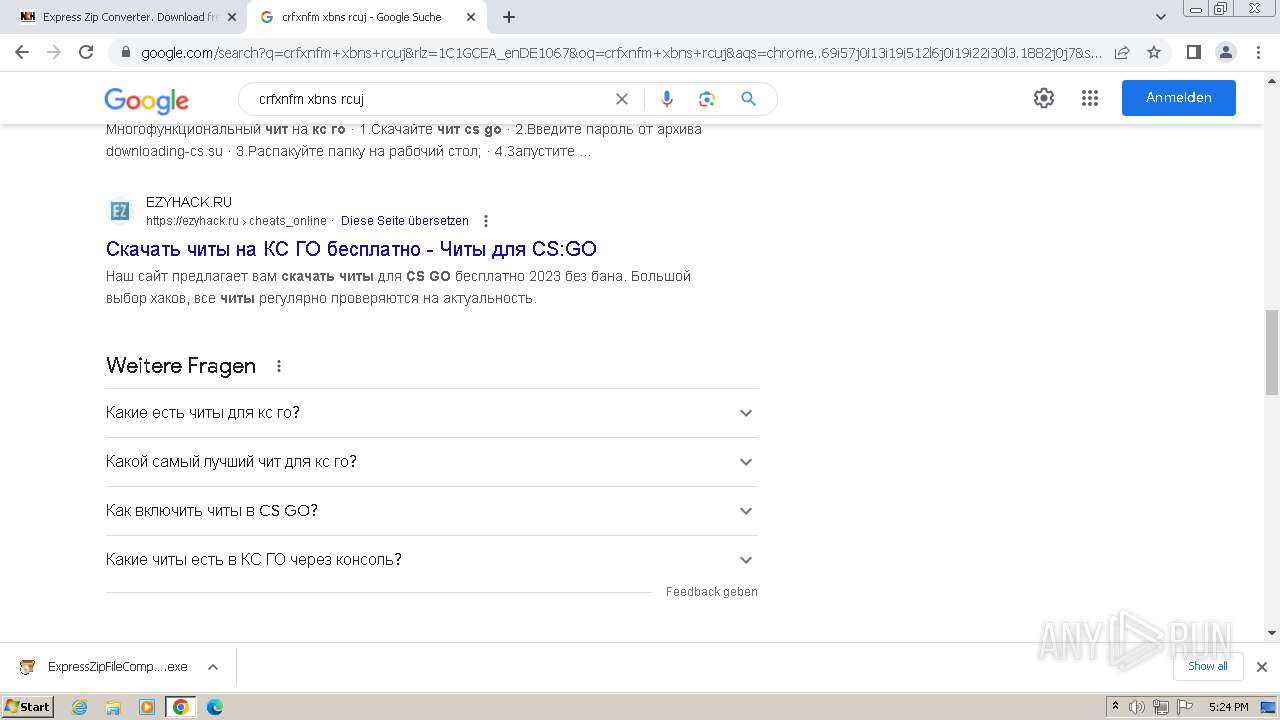1280x720 pixels.
Task: Launch Internet Explorer from the taskbar
Action: click(79, 707)
